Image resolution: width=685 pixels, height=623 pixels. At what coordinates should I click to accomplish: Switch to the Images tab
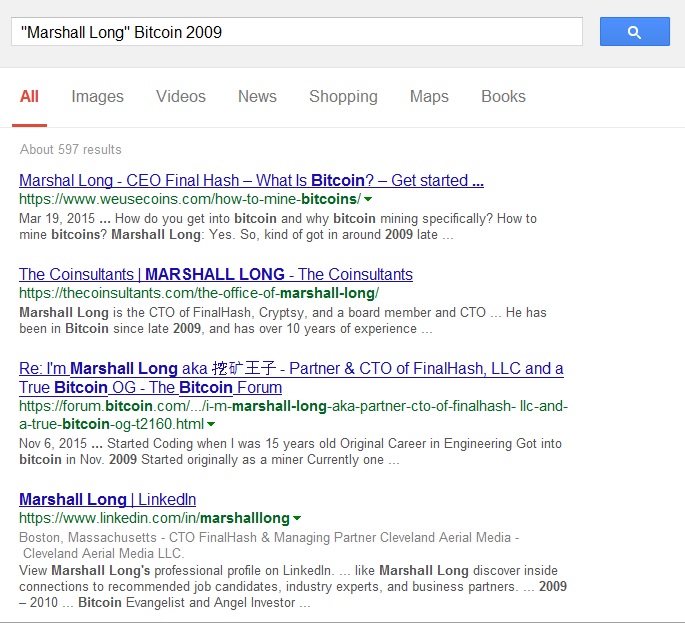(x=97, y=96)
